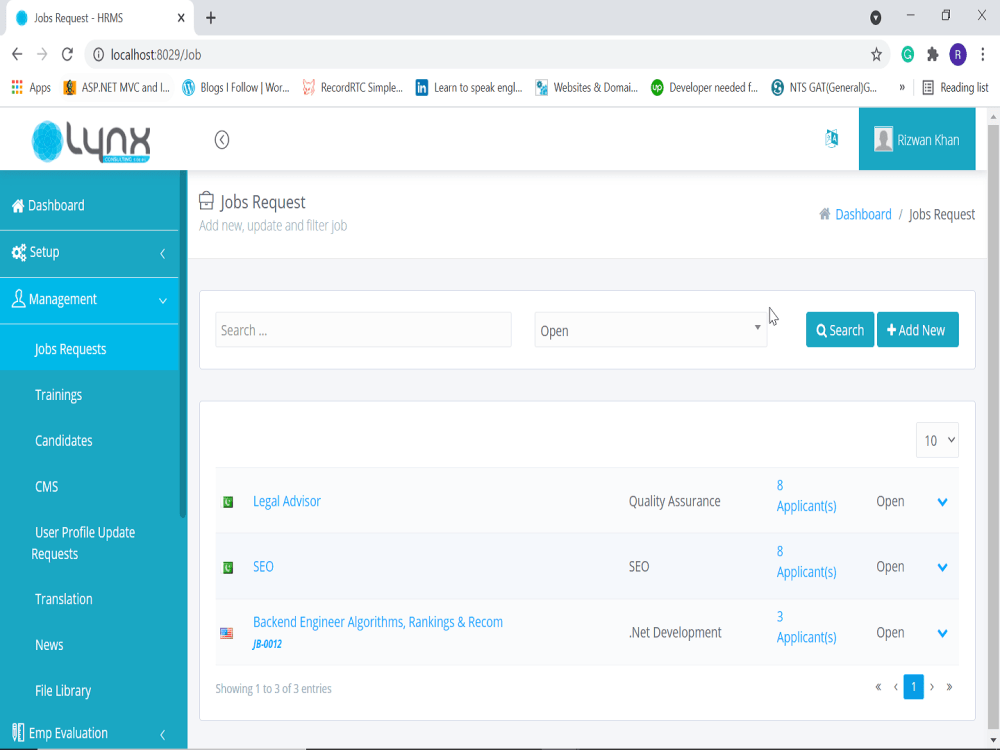Image resolution: width=1000 pixels, height=750 pixels.
Task: Open News in the sidebar
Action: pyautogui.click(x=49, y=645)
